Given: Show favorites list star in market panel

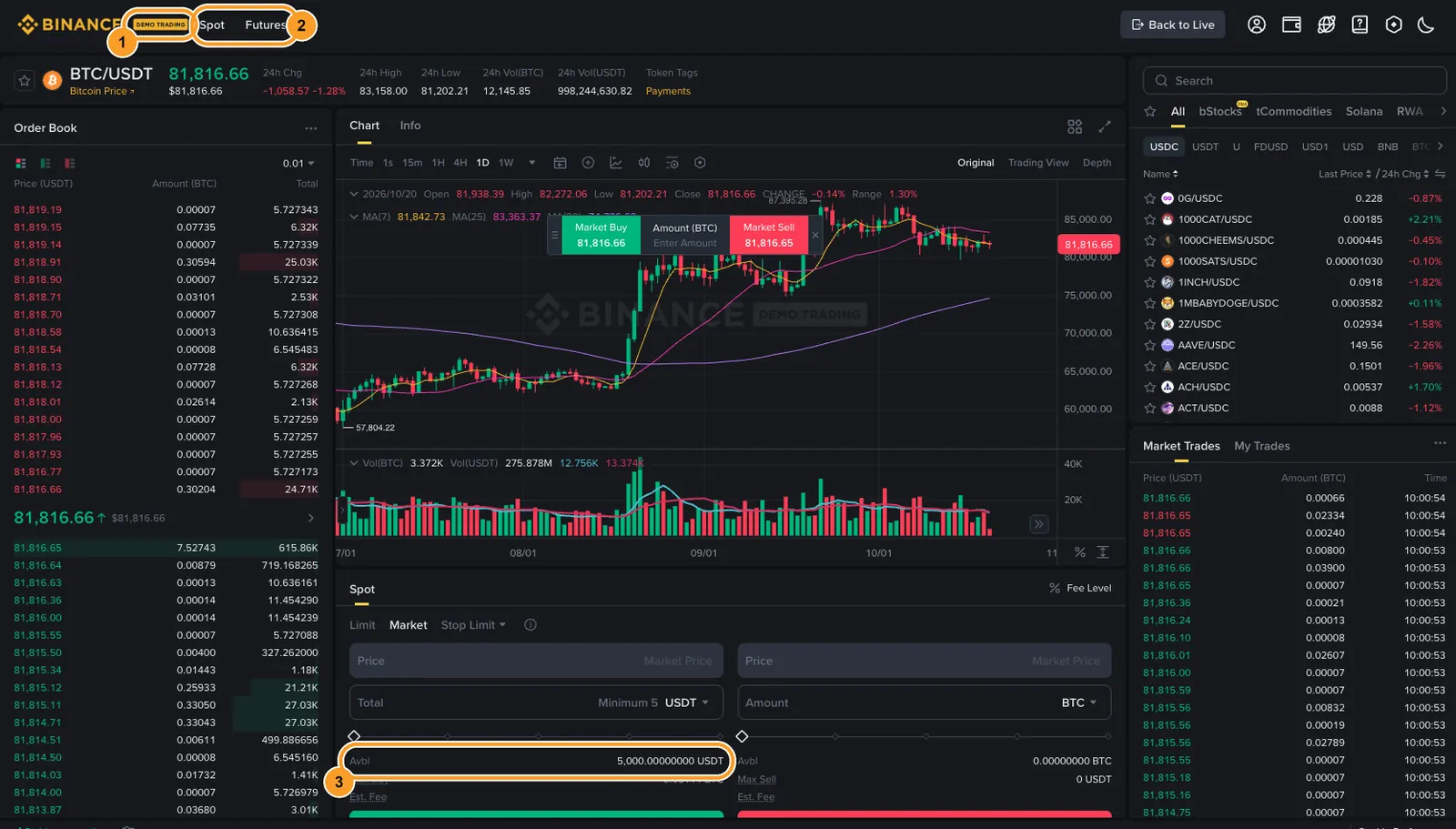Looking at the screenshot, I should 1150,111.
